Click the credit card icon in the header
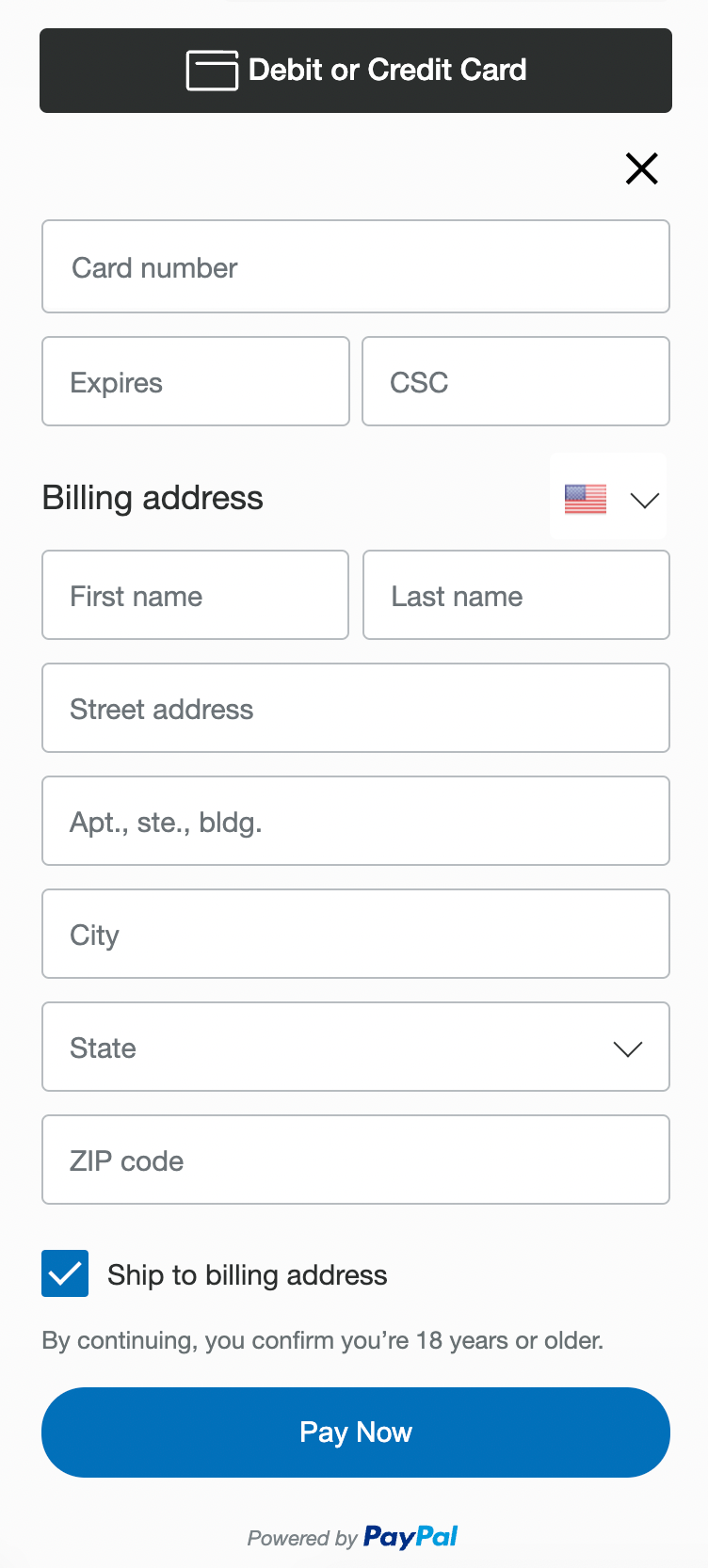708x1568 pixels. click(x=212, y=71)
